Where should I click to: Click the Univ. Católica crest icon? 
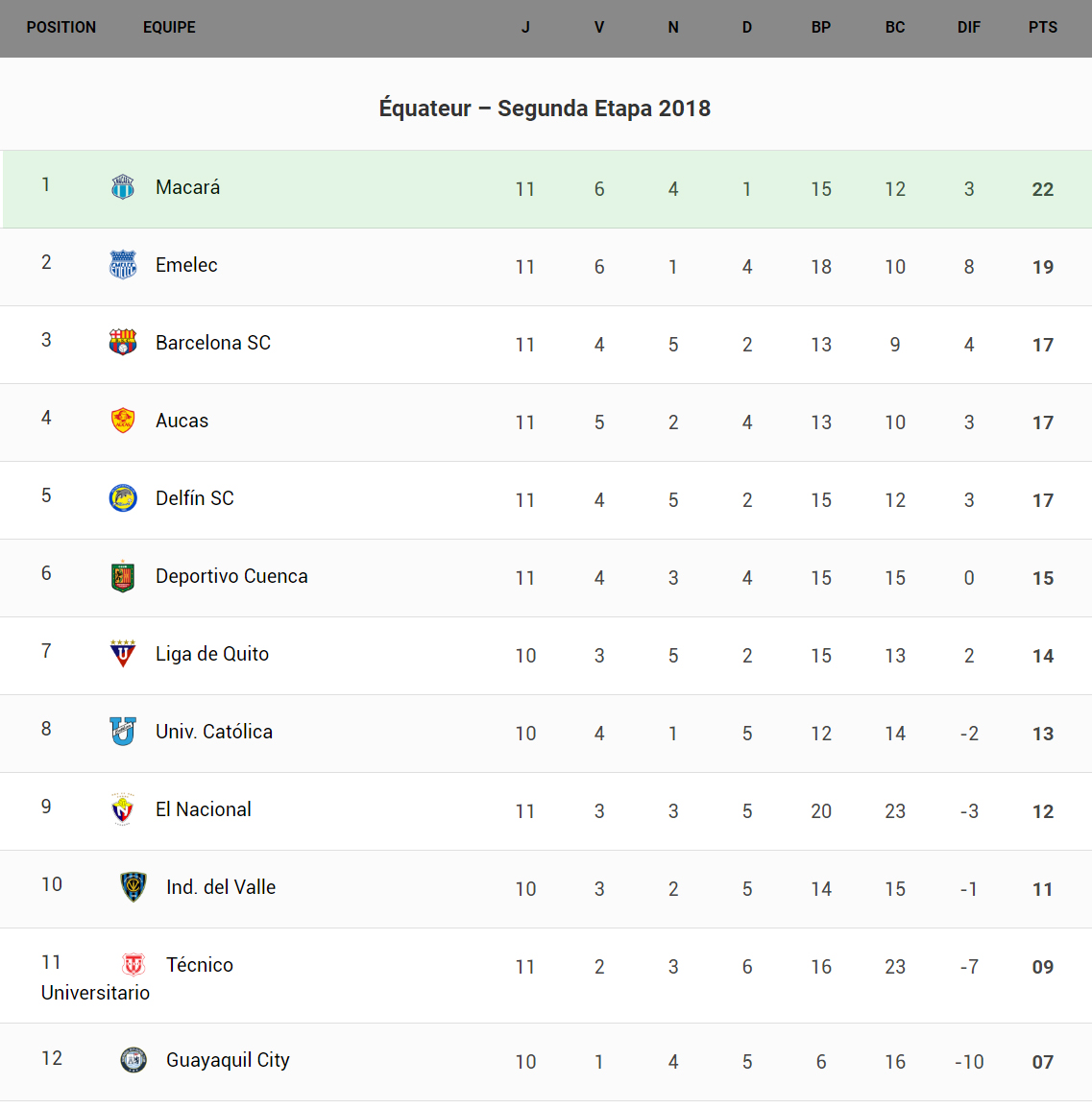[123, 732]
